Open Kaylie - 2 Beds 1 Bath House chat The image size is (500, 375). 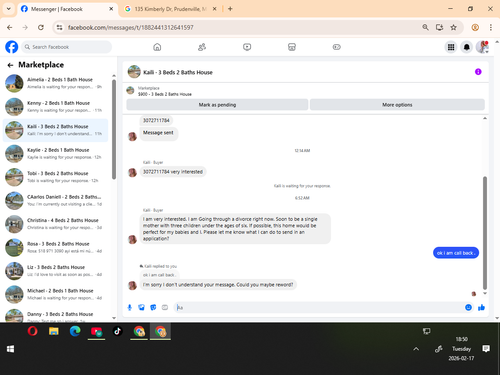point(56,154)
